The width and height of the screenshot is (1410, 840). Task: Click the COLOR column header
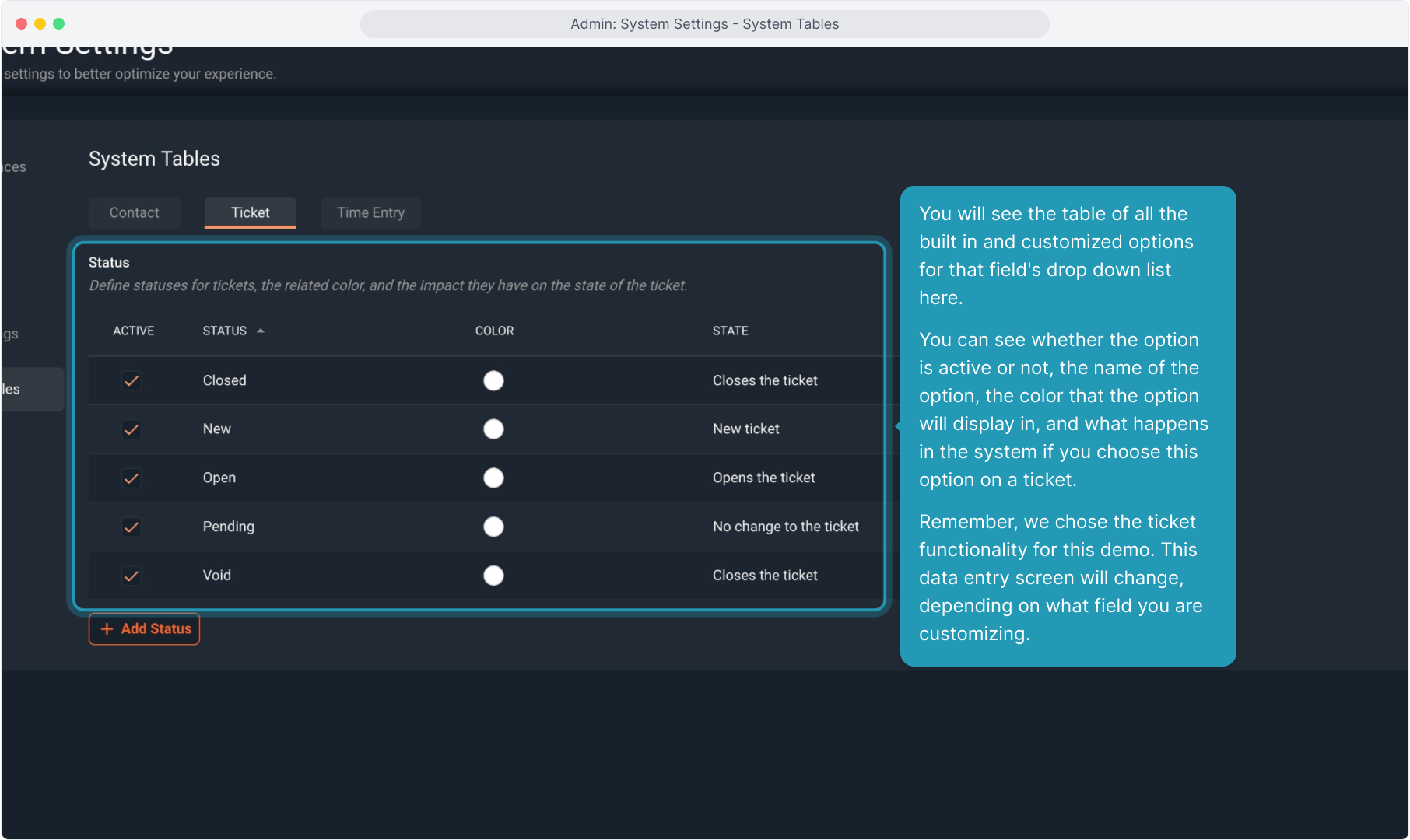[x=494, y=331]
